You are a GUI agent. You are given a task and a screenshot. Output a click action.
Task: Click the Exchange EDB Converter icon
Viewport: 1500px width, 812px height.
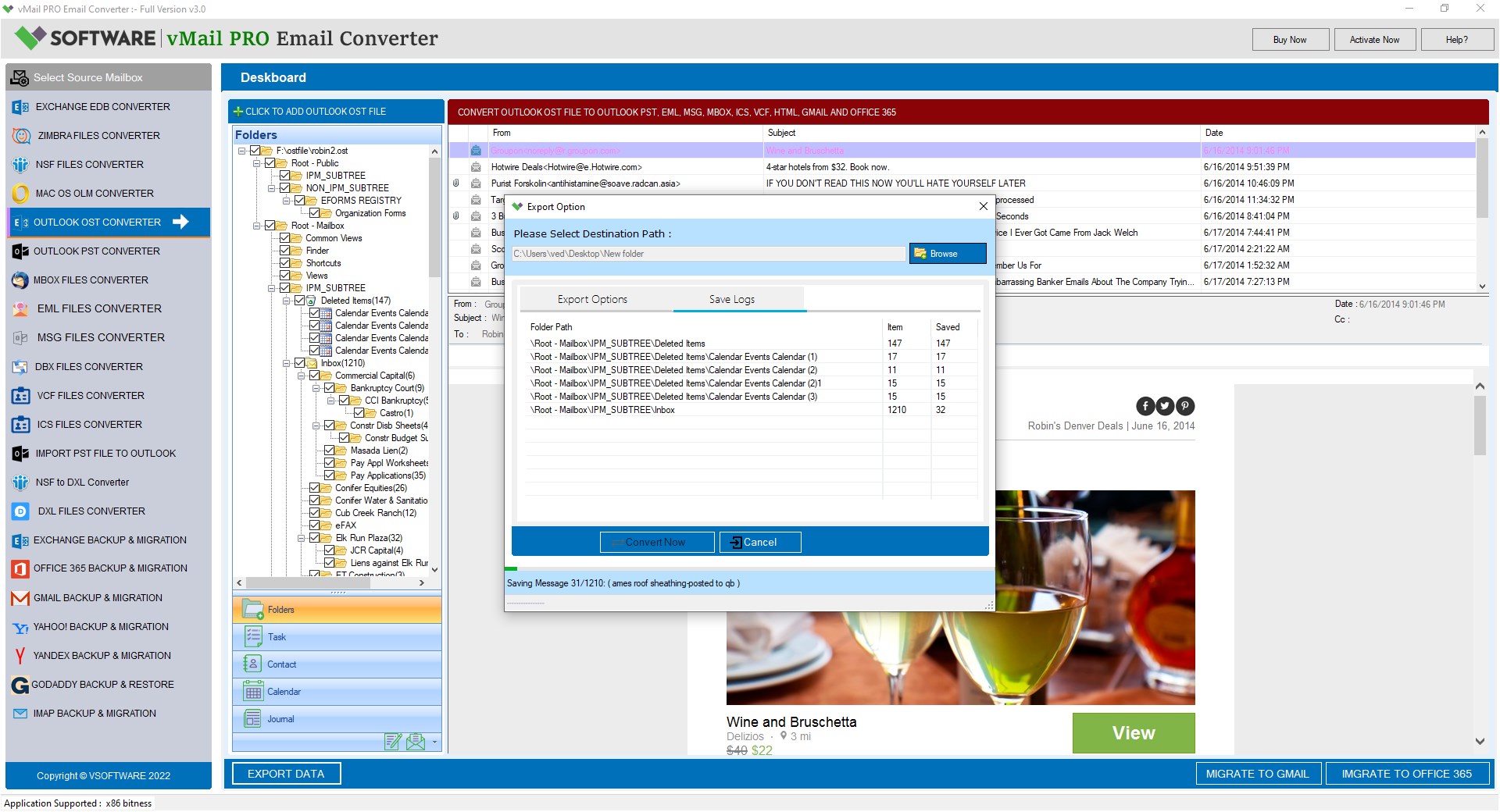(x=20, y=107)
